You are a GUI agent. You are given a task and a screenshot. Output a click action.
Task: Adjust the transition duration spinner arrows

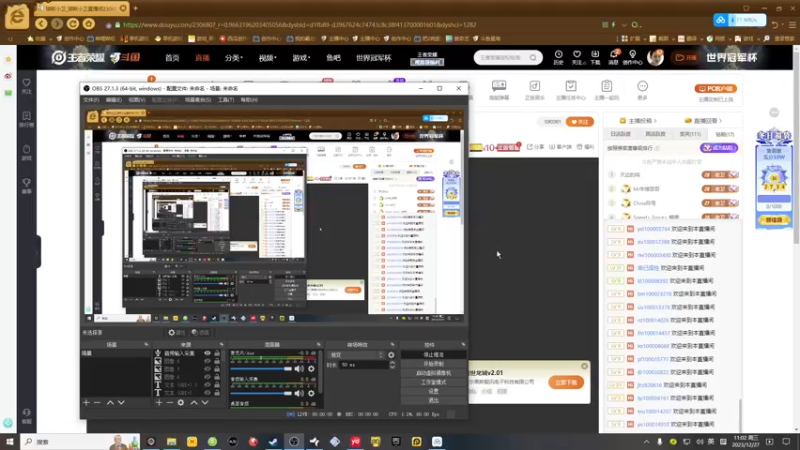click(392, 365)
